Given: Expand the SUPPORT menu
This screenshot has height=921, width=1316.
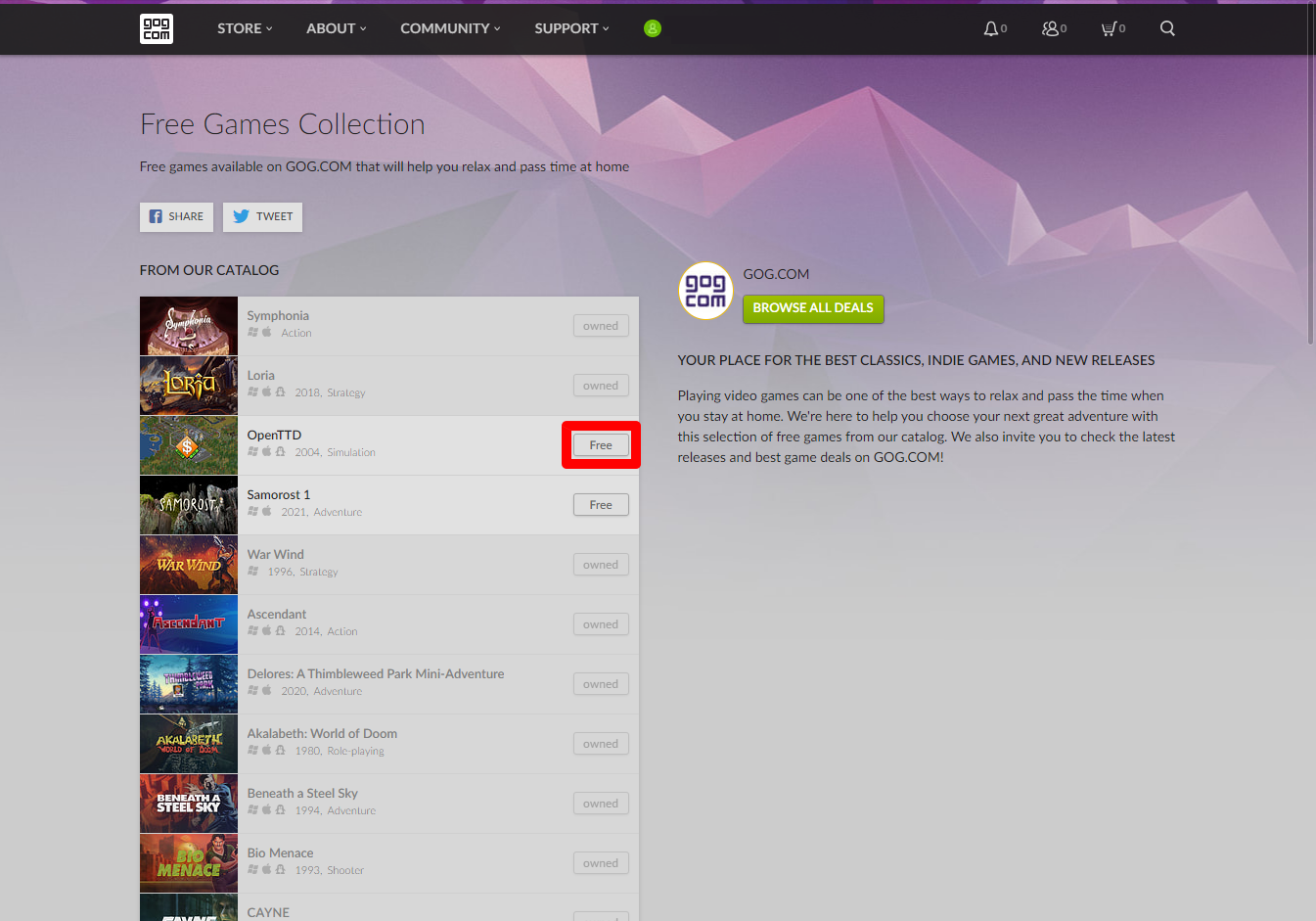Looking at the screenshot, I should (571, 28).
